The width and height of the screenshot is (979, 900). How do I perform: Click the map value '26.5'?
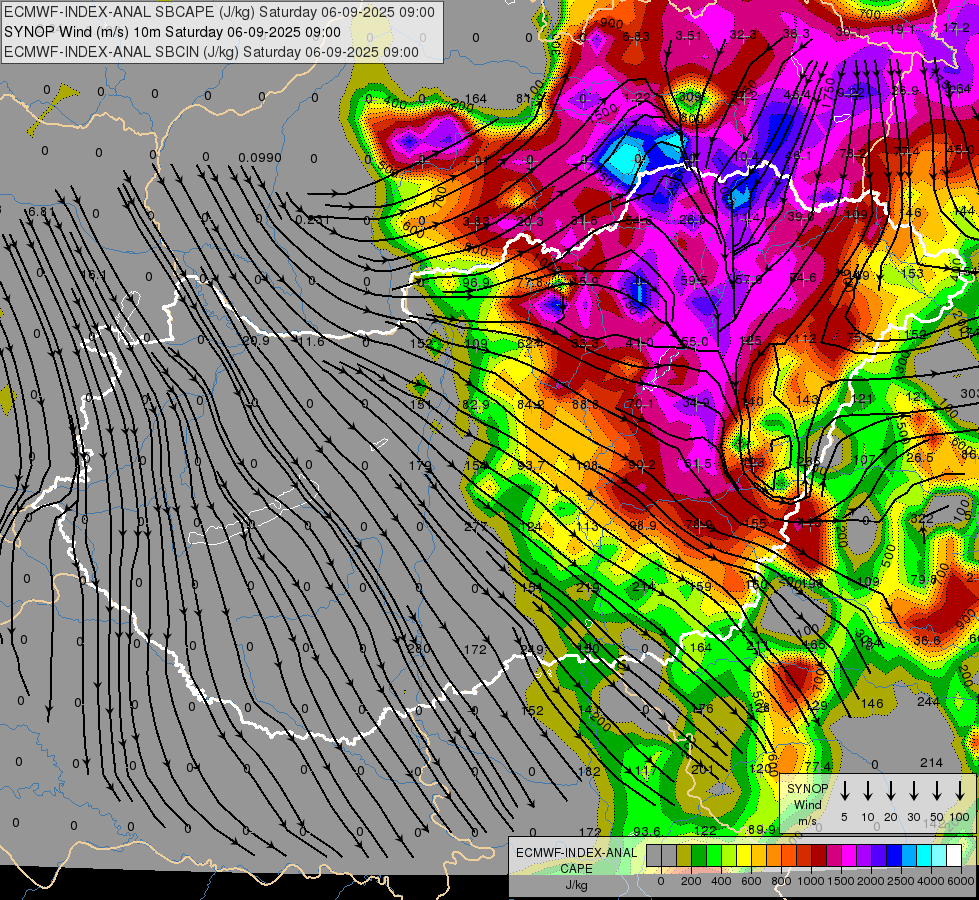tap(920, 458)
